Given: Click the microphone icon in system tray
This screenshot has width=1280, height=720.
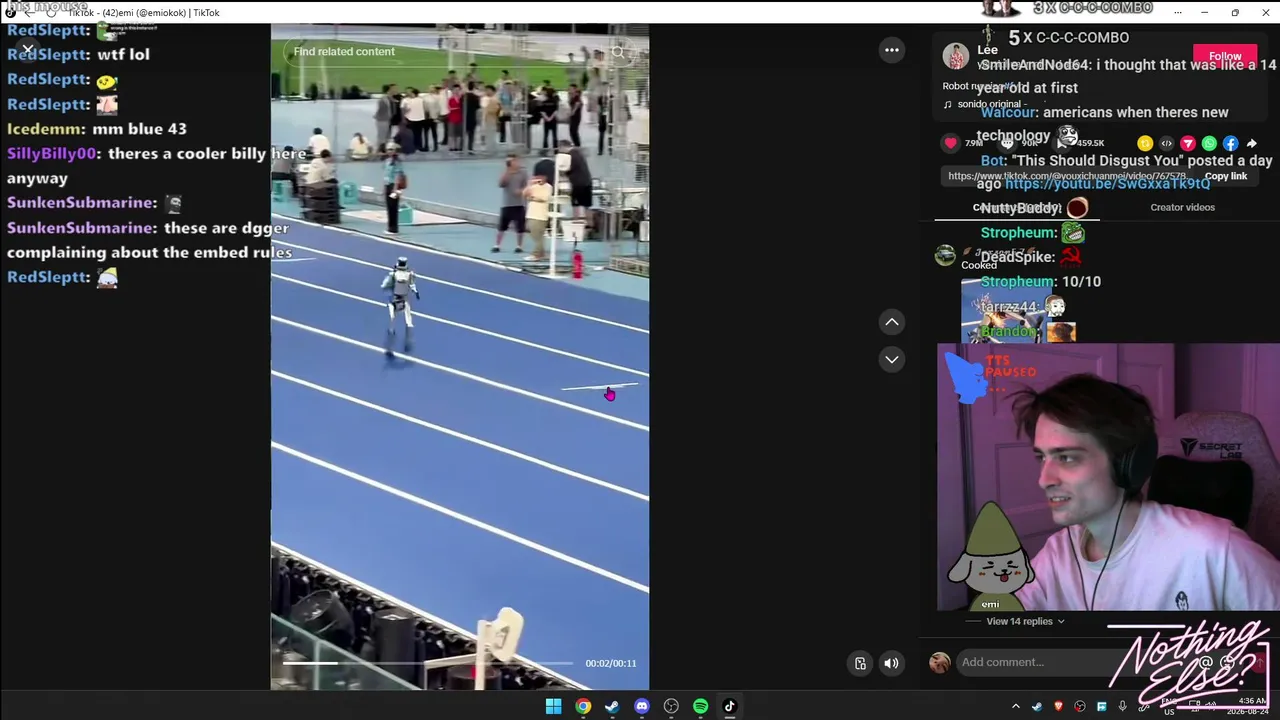Looking at the screenshot, I should 1123,707.
